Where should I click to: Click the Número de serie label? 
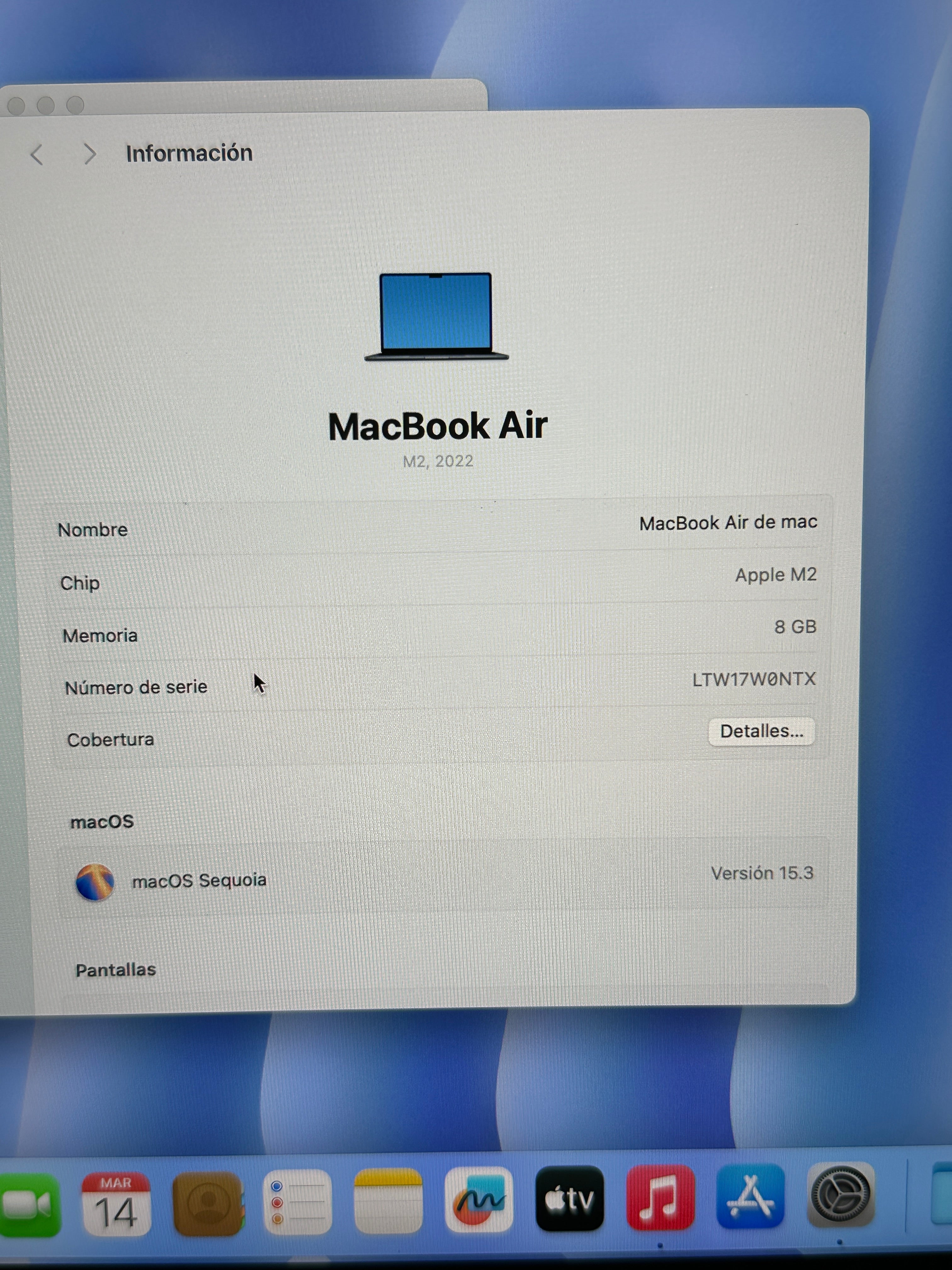(136, 687)
